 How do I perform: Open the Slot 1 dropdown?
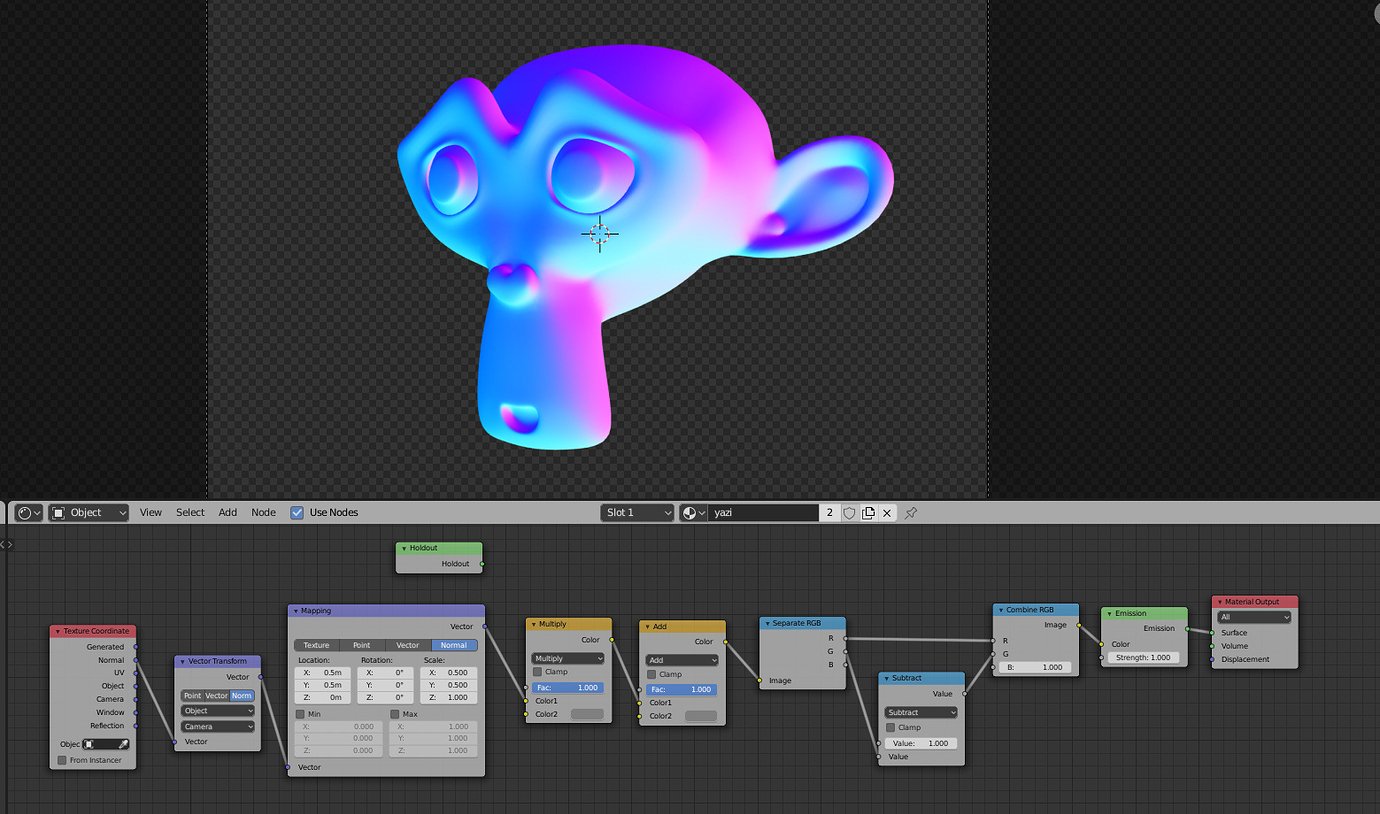[x=638, y=512]
